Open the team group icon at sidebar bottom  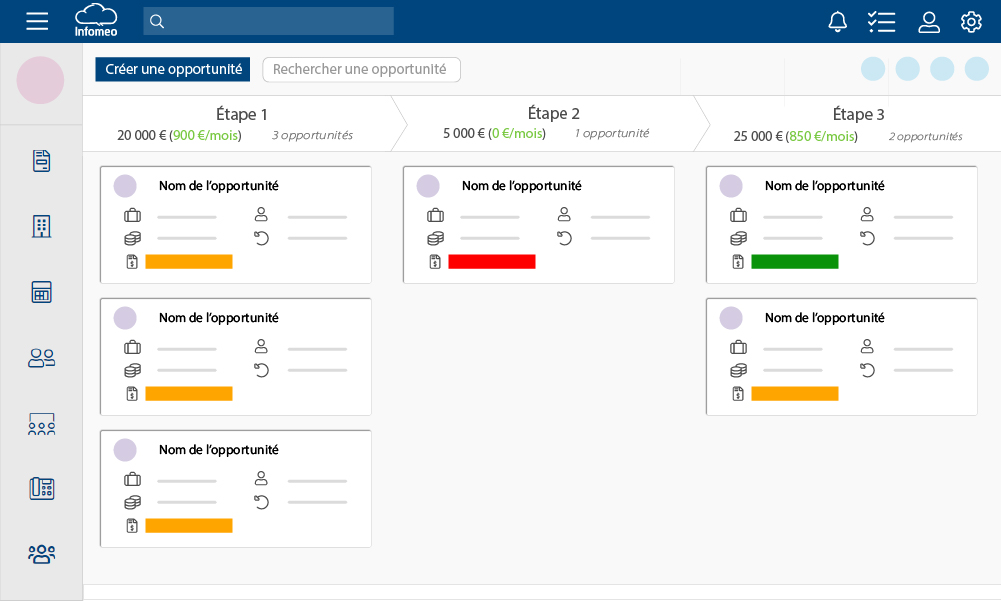click(x=41, y=553)
